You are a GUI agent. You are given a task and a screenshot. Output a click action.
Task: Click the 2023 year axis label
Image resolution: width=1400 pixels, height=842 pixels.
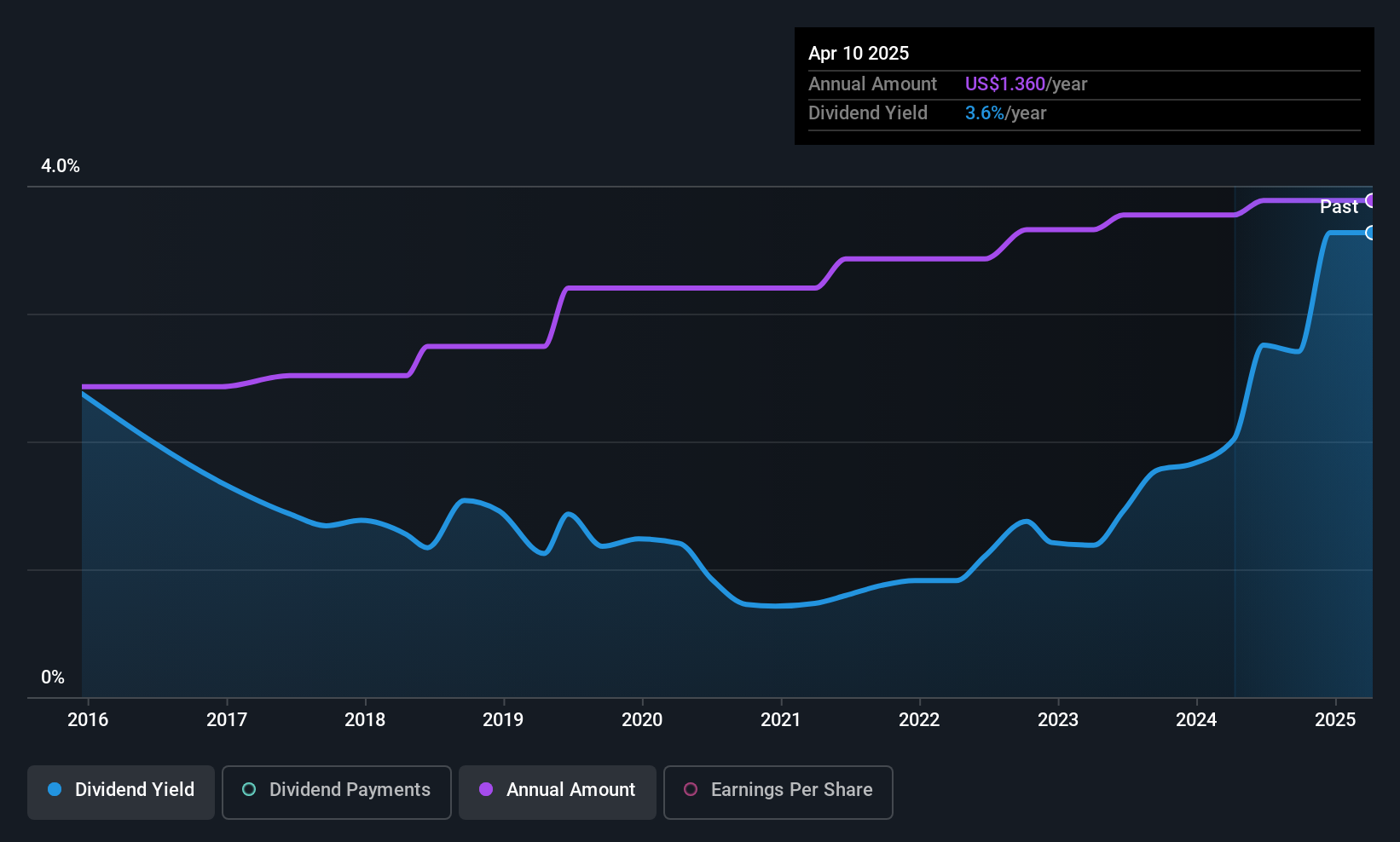1058,720
